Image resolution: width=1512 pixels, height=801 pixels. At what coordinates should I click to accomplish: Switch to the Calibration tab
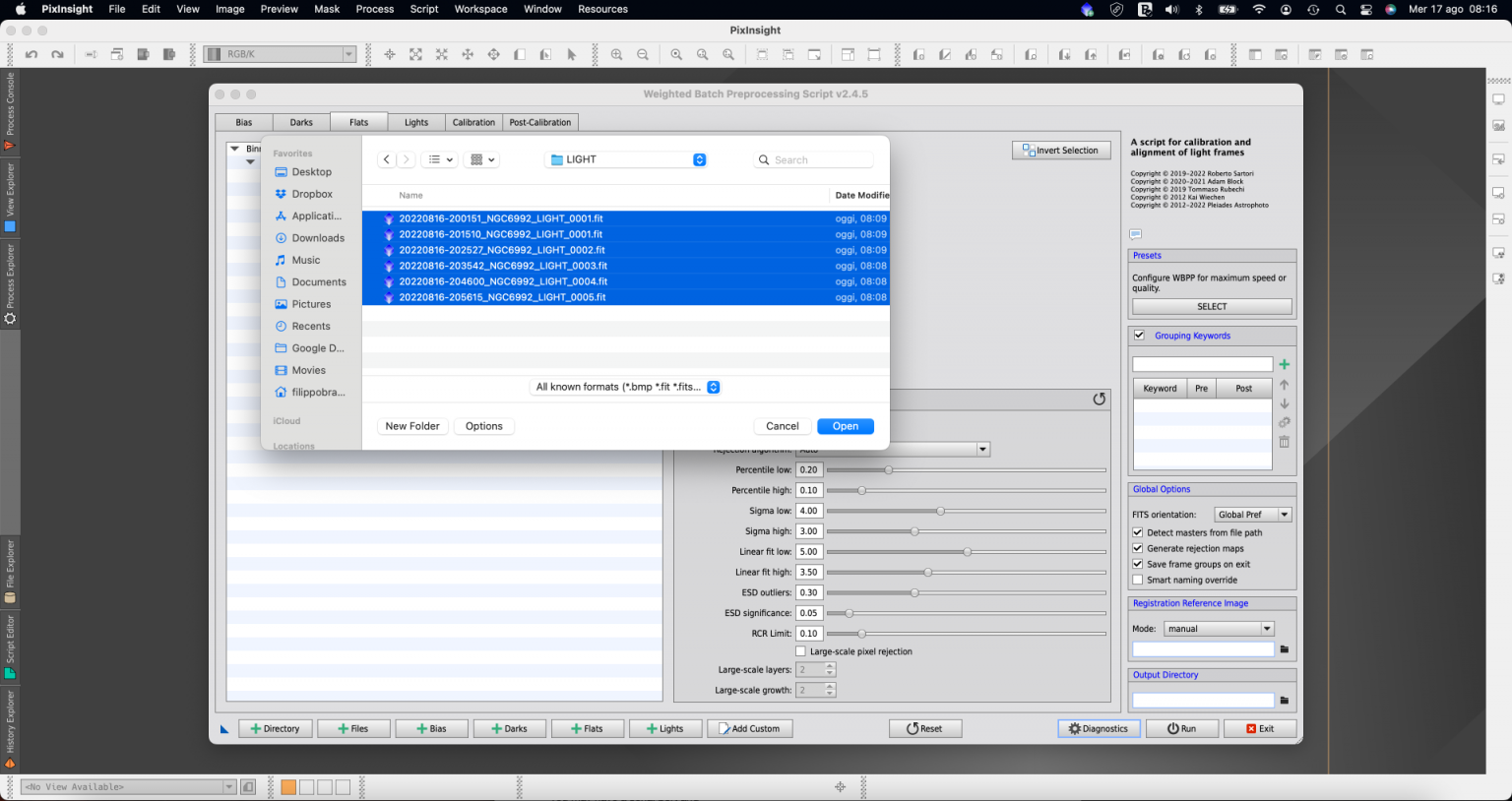point(473,122)
